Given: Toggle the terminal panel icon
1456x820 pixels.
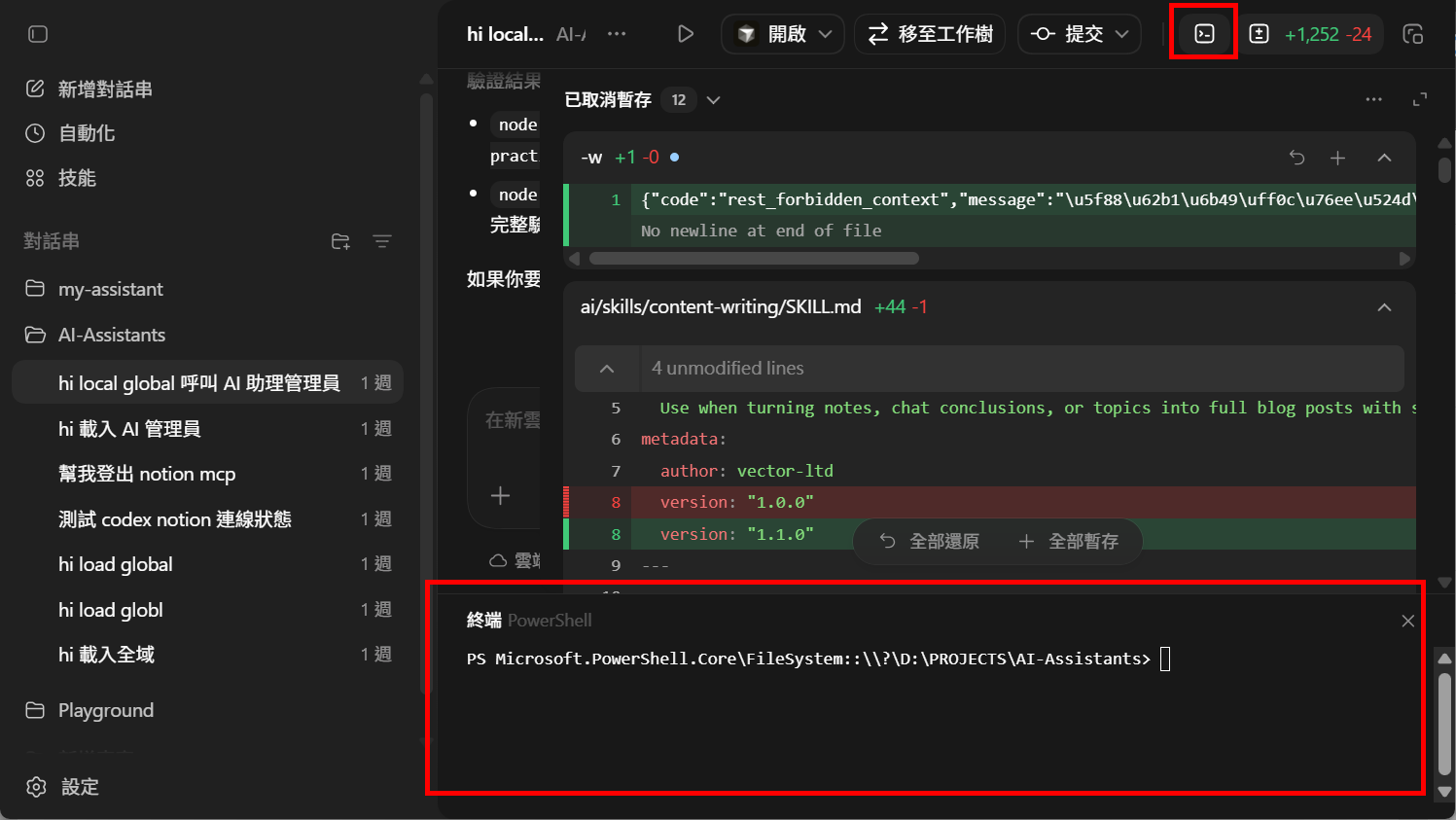Looking at the screenshot, I should (1204, 34).
